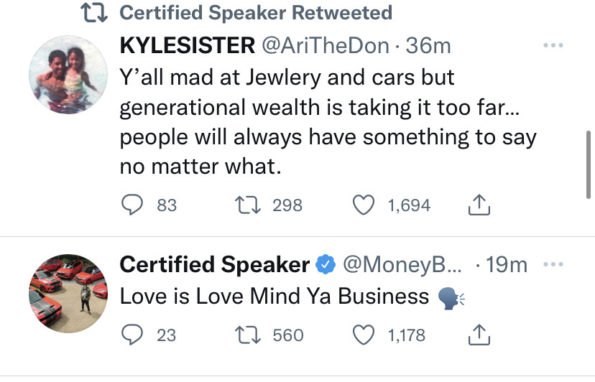Click the vertical scrollbar on the right
The height and width of the screenshot is (382, 595).
coord(589,165)
